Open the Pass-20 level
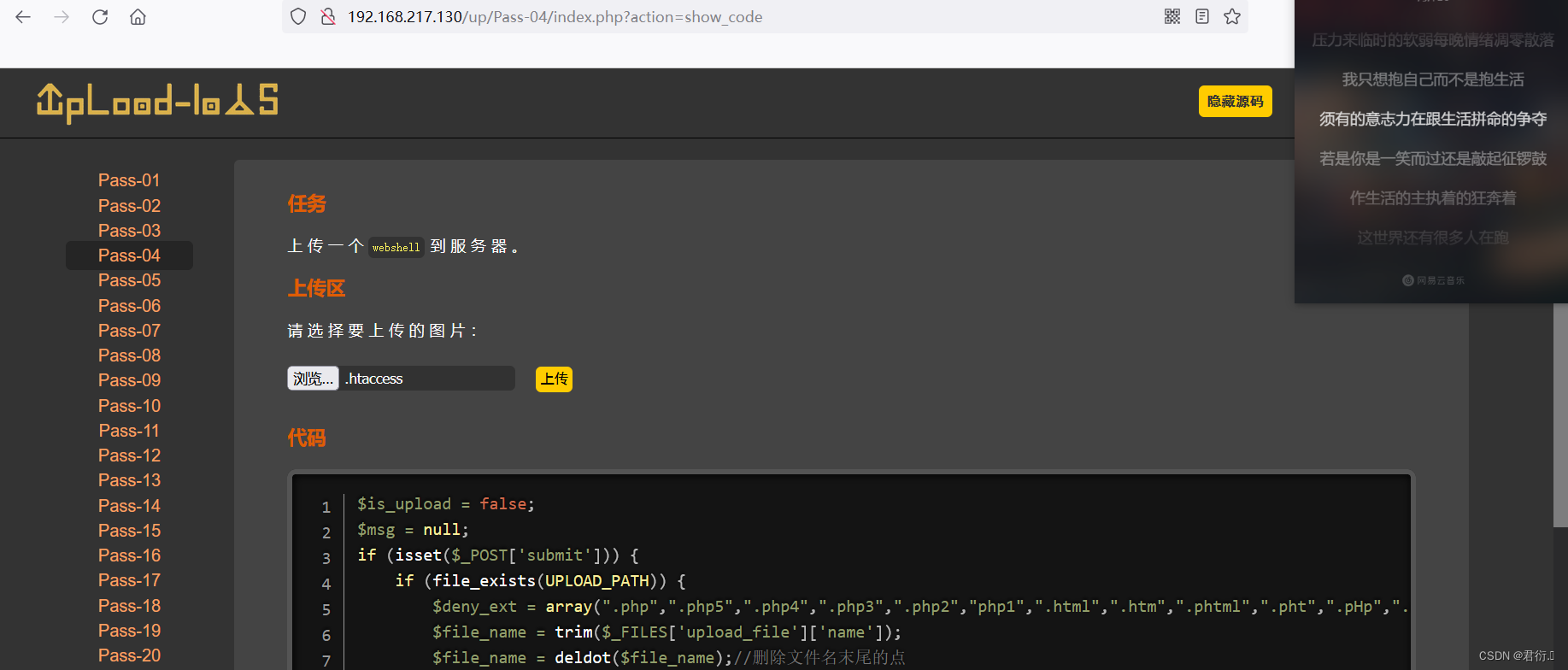Image resolution: width=1568 pixels, height=670 pixels. [x=129, y=655]
